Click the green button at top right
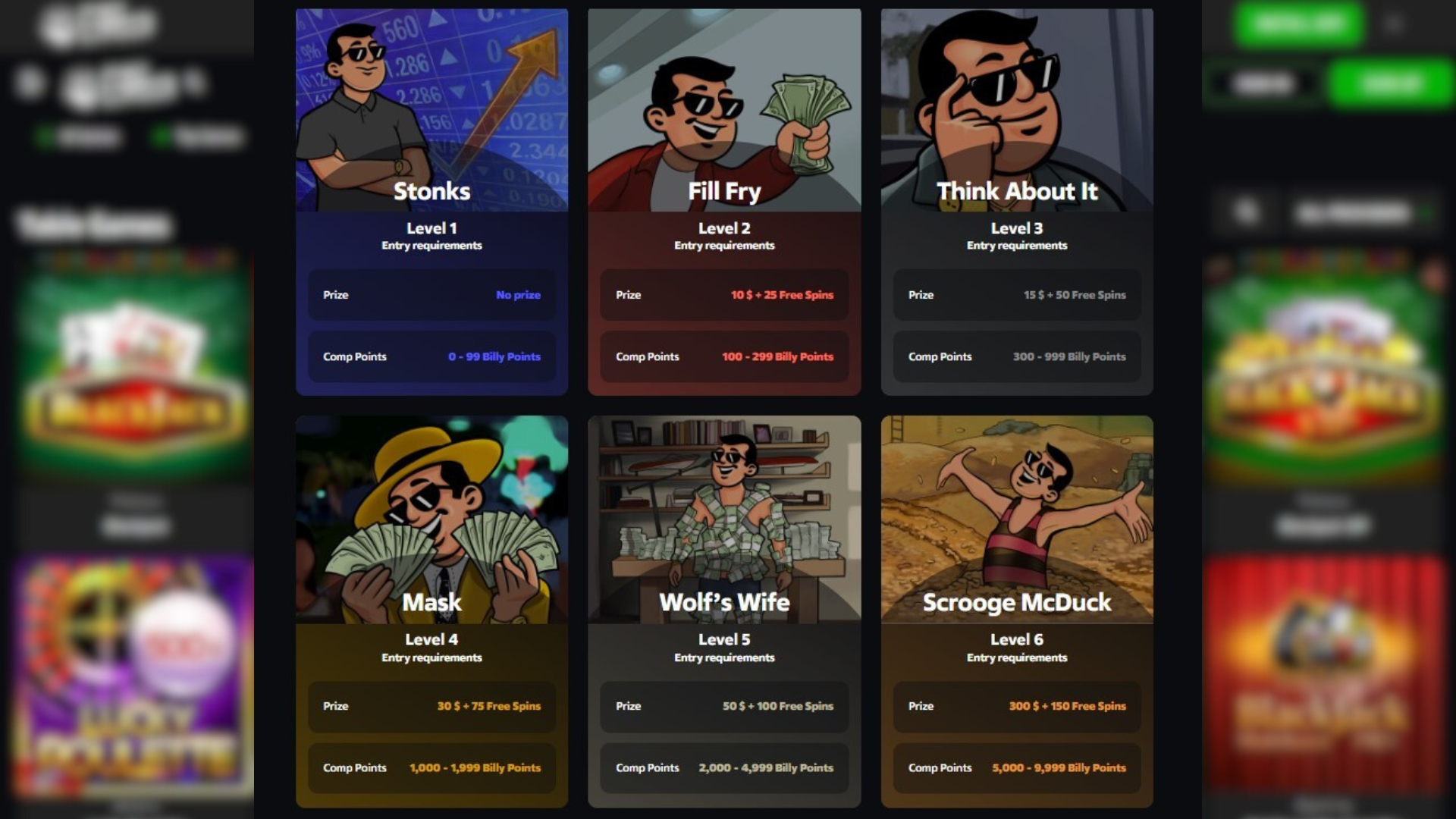 coord(1299,24)
